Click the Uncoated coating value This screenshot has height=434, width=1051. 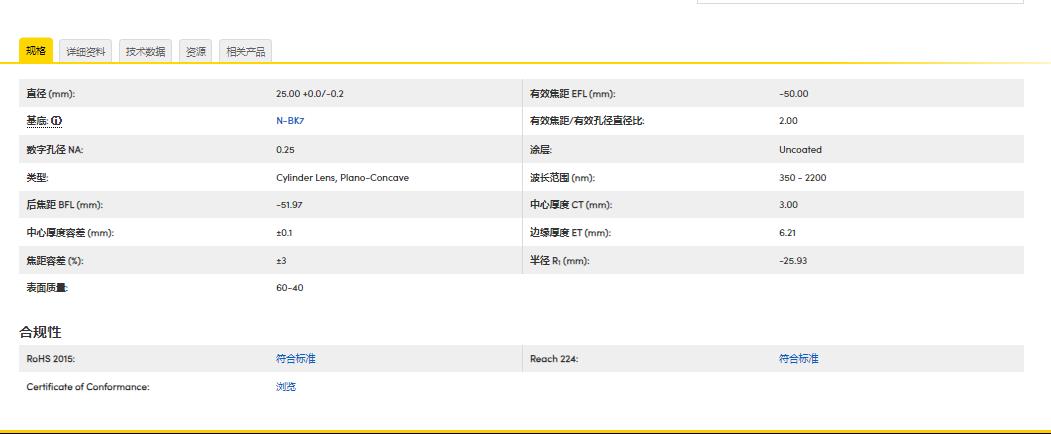[800, 150]
